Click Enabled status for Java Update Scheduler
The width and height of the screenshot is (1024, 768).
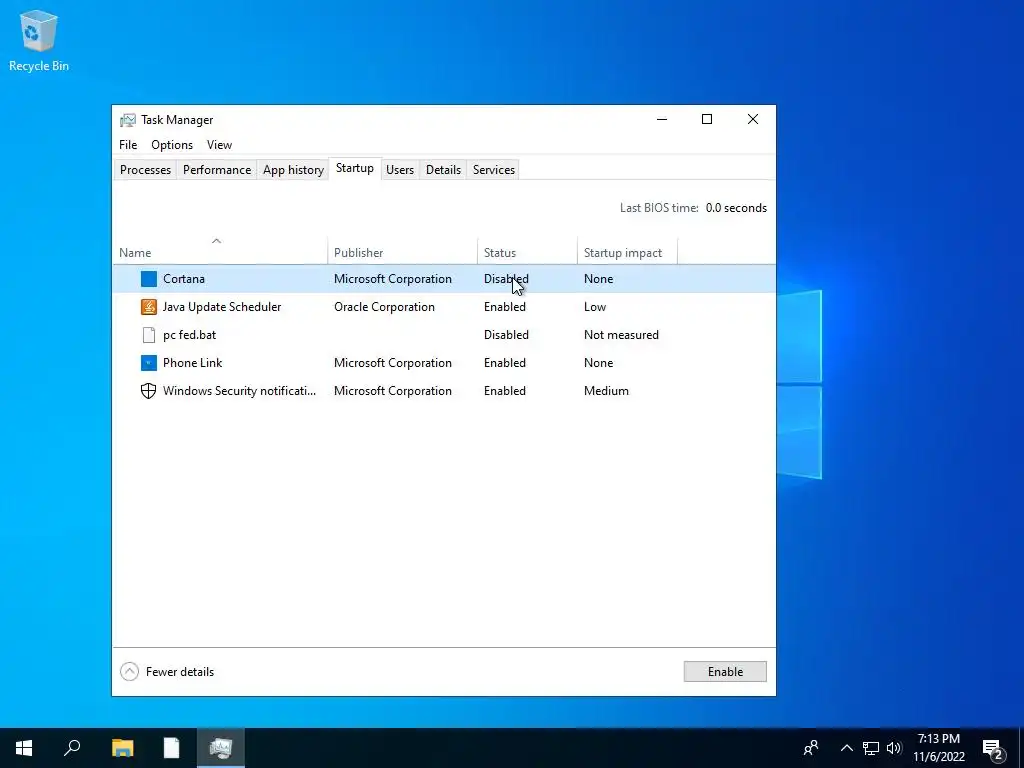click(x=505, y=307)
